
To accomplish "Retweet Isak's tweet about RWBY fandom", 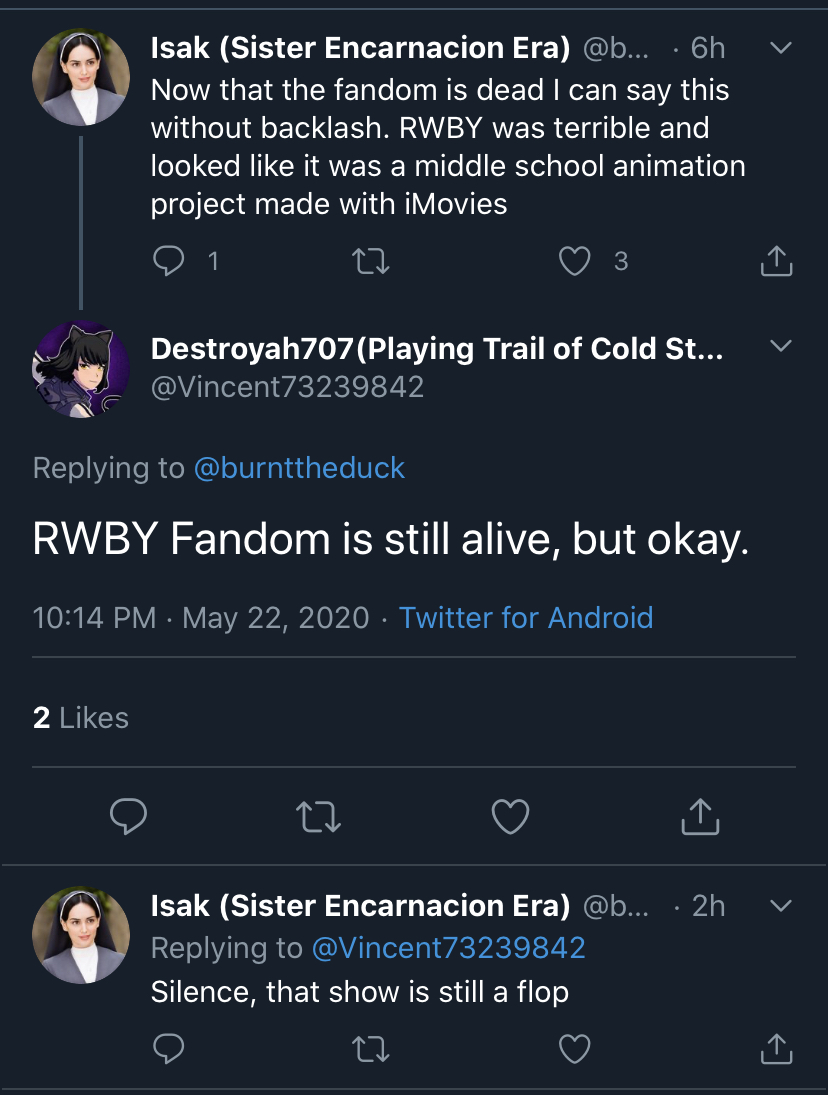I will click(371, 261).
